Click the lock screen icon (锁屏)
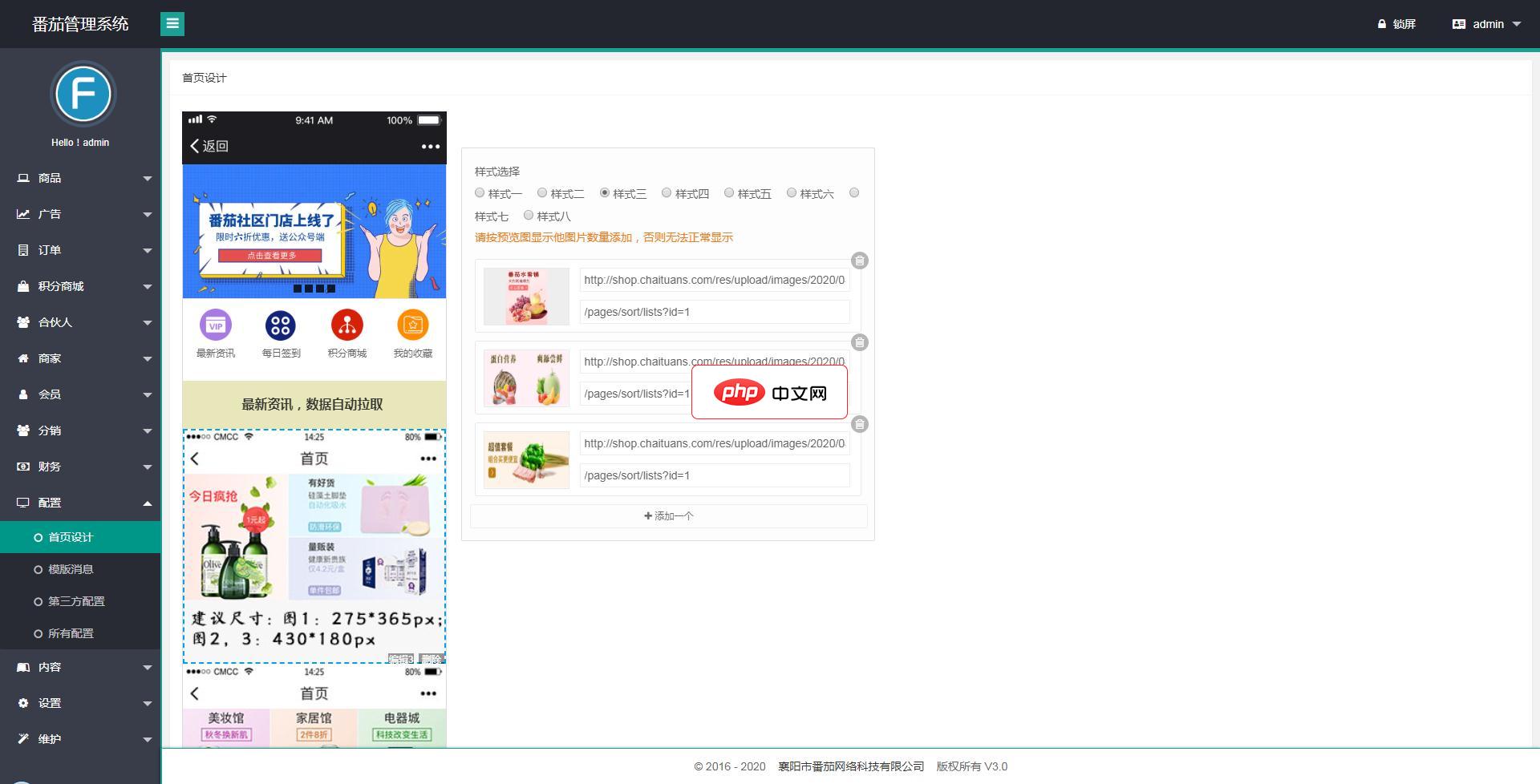 (x=1382, y=24)
